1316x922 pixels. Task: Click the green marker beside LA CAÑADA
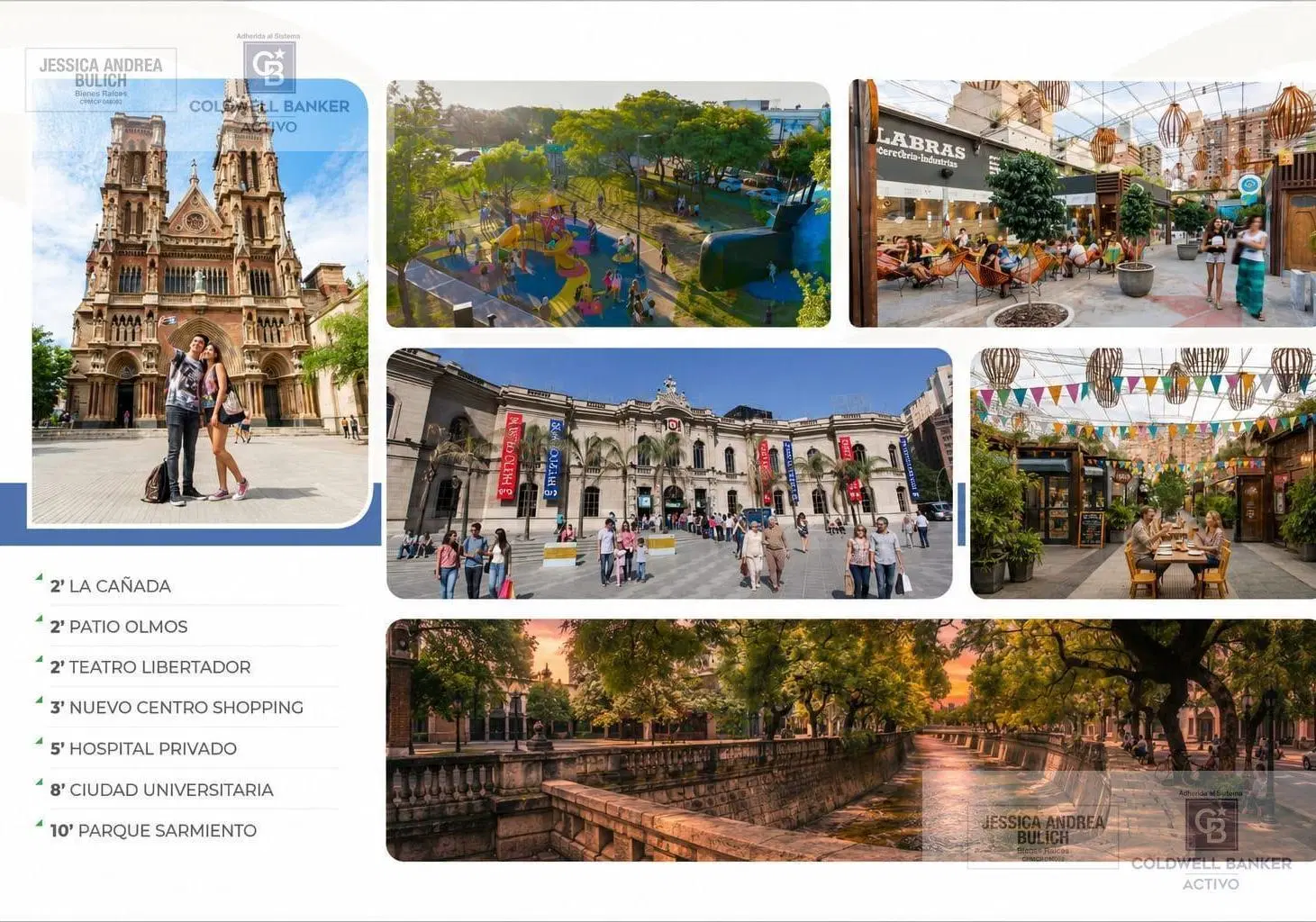(x=39, y=576)
